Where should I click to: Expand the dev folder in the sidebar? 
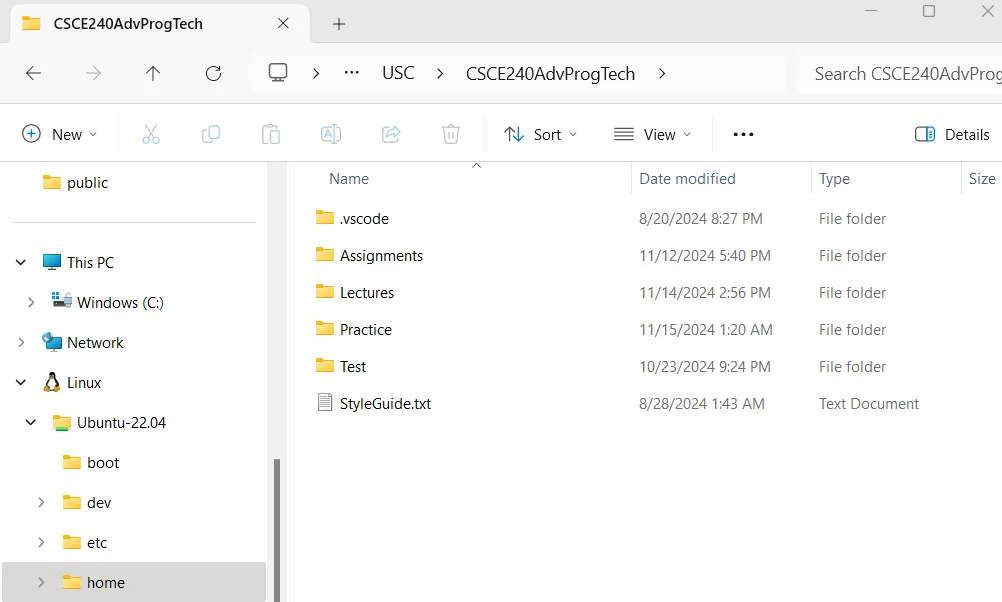[x=40, y=502]
